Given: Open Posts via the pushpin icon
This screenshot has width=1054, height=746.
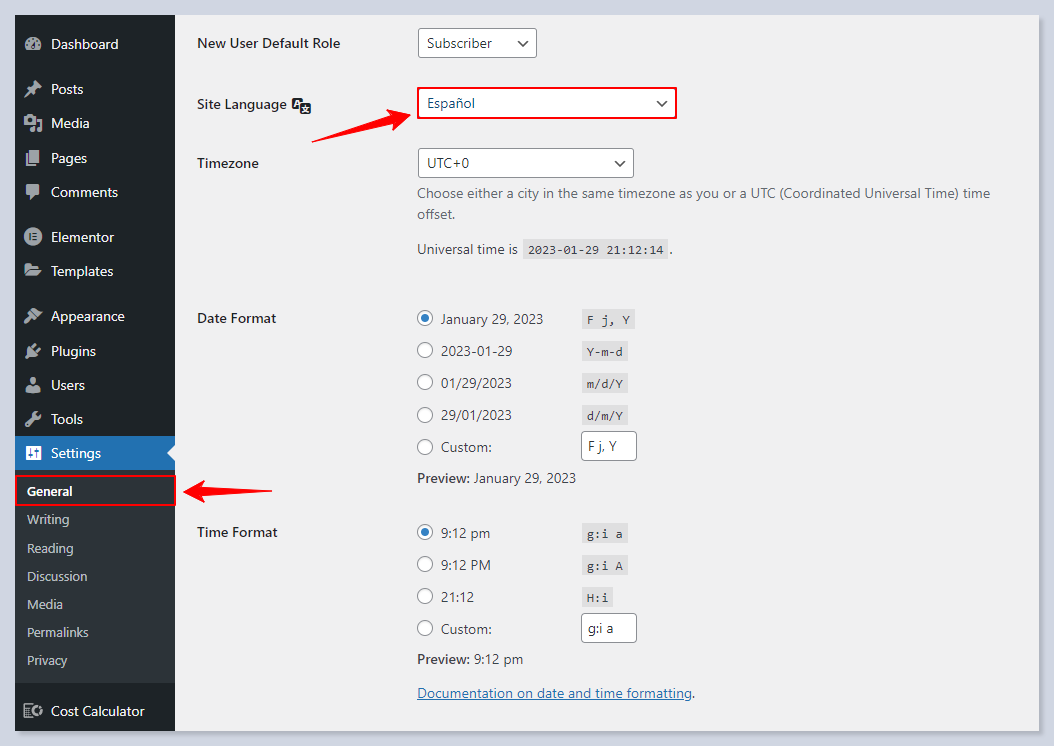Looking at the screenshot, I should (x=33, y=89).
